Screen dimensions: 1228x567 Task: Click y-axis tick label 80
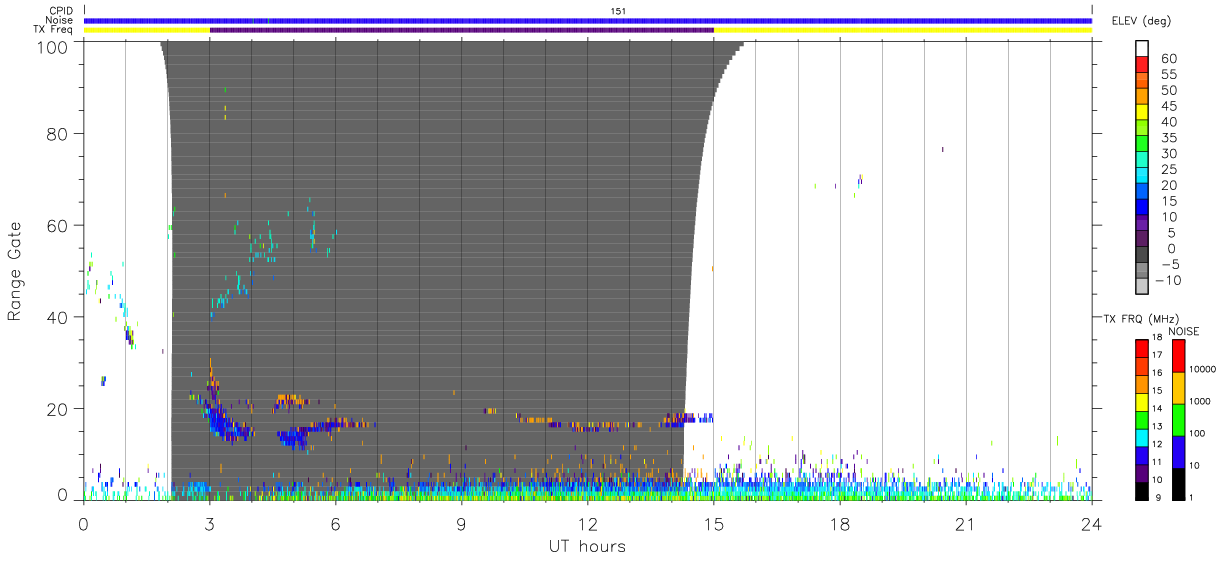[59, 133]
